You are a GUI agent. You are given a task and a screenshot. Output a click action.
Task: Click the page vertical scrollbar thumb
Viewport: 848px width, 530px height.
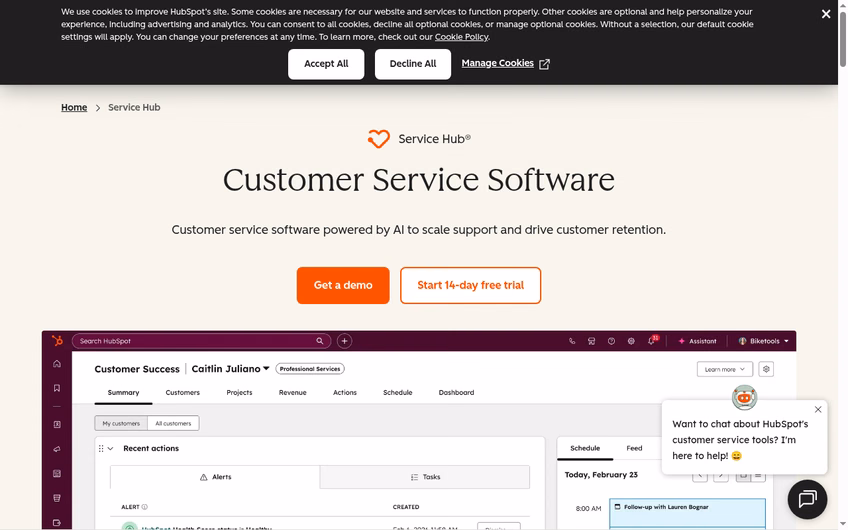(843, 39)
